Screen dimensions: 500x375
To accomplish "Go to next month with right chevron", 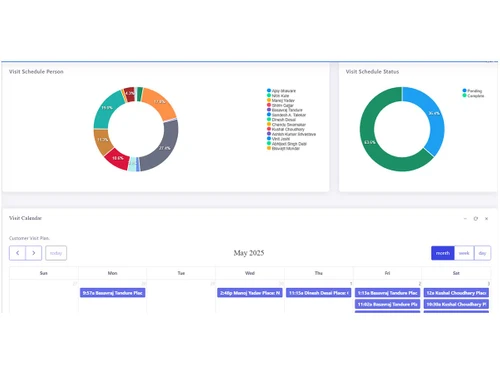I will coord(34,253).
